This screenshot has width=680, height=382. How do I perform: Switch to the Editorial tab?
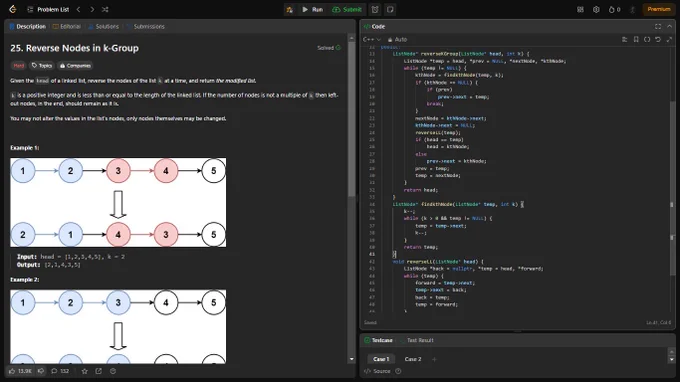click(67, 26)
